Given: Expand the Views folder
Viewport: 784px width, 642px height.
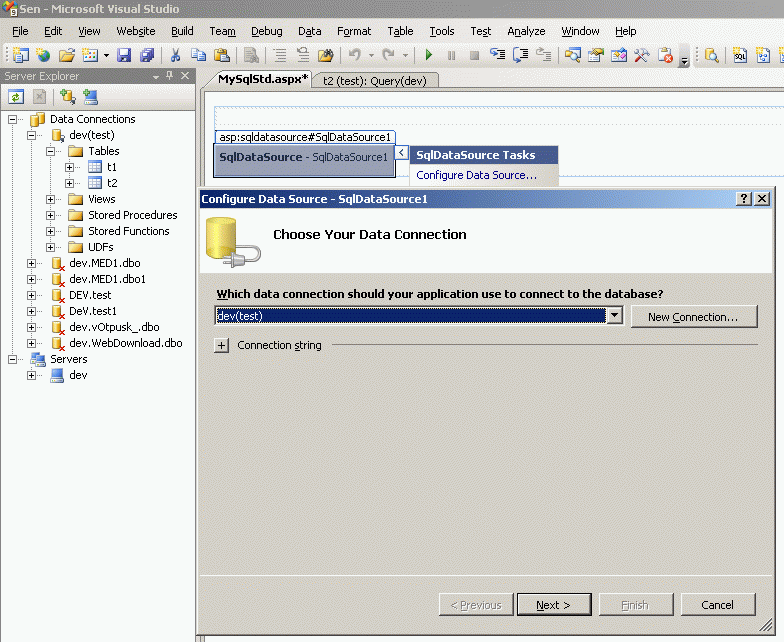Looking at the screenshot, I should pos(50,199).
